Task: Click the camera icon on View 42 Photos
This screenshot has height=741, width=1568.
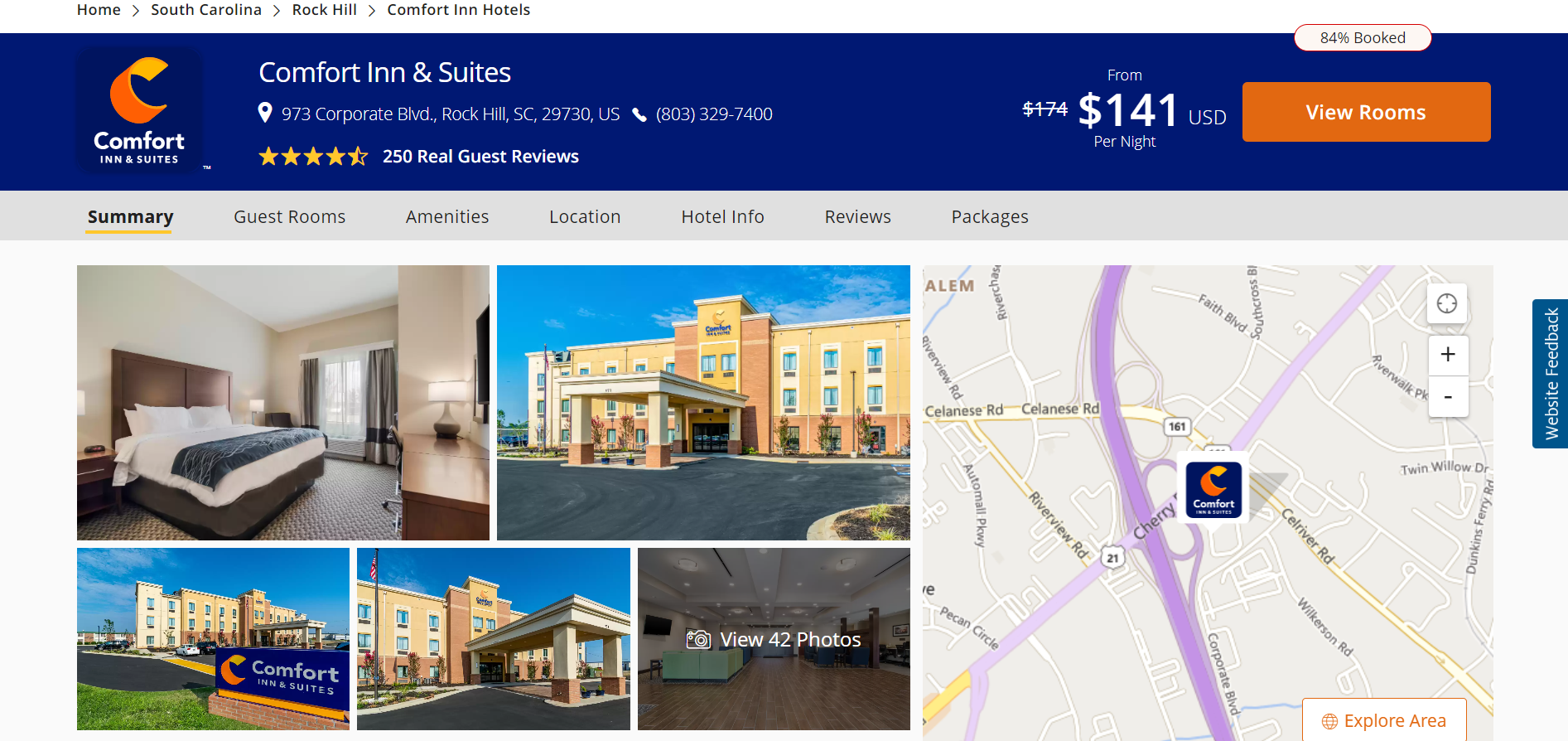Action: point(698,639)
